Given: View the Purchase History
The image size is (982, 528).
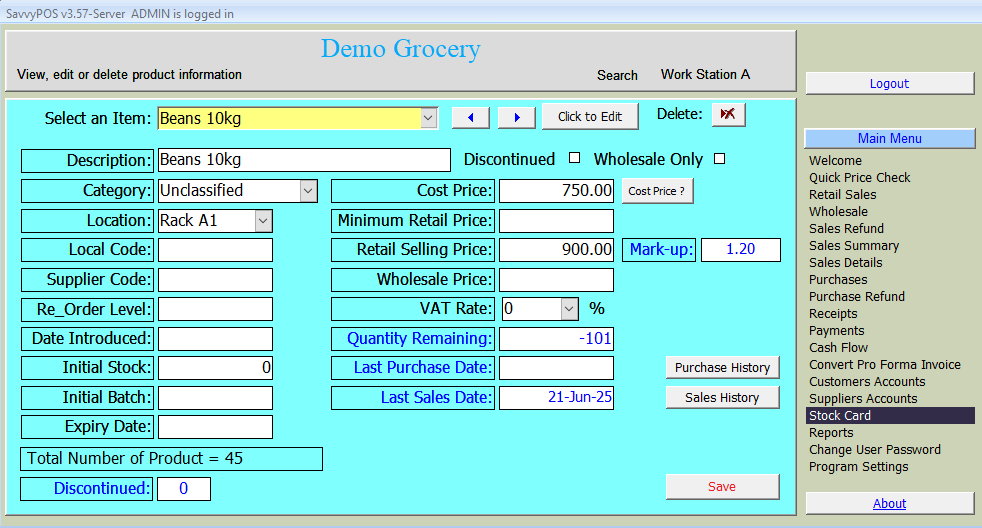Looking at the screenshot, I should coord(722,368).
